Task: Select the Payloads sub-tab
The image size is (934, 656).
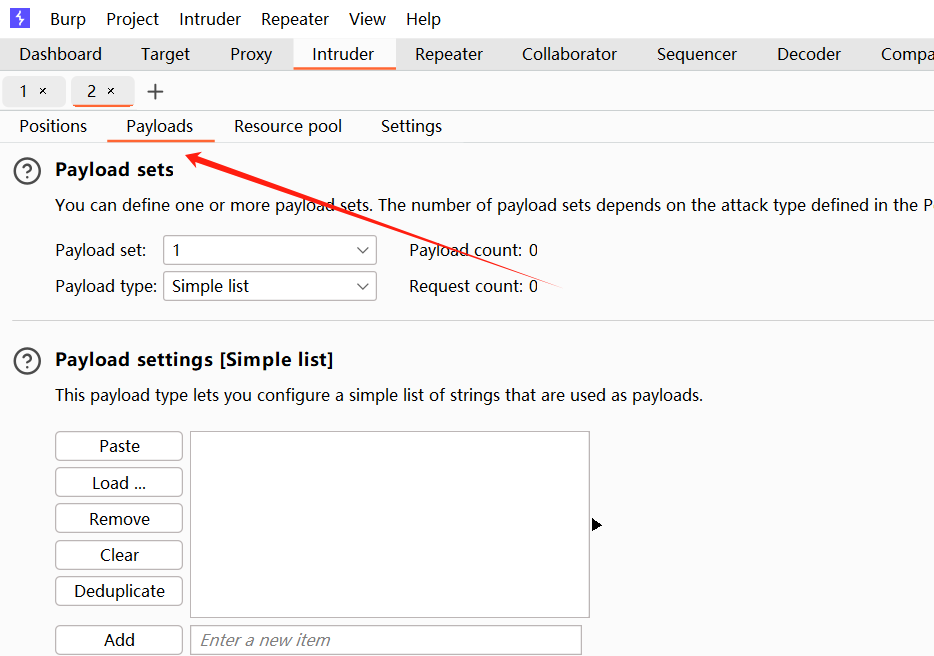Action: (x=160, y=126)
